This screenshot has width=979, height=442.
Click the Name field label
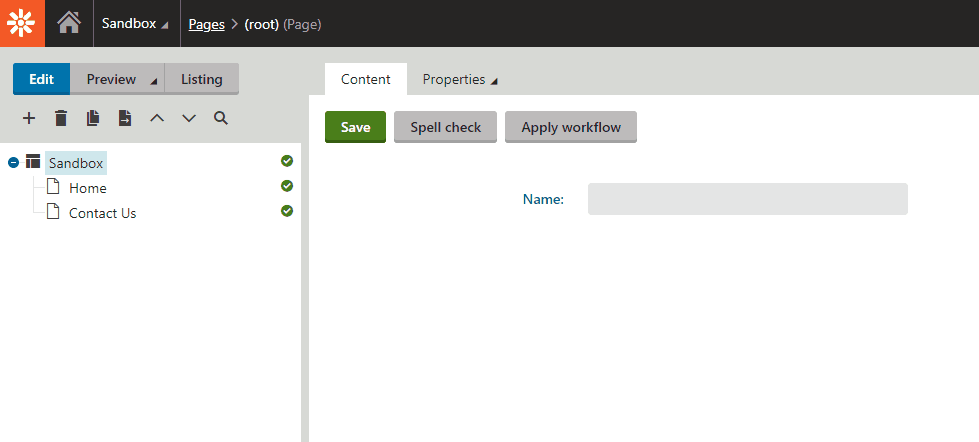click(x=543, y=199)
